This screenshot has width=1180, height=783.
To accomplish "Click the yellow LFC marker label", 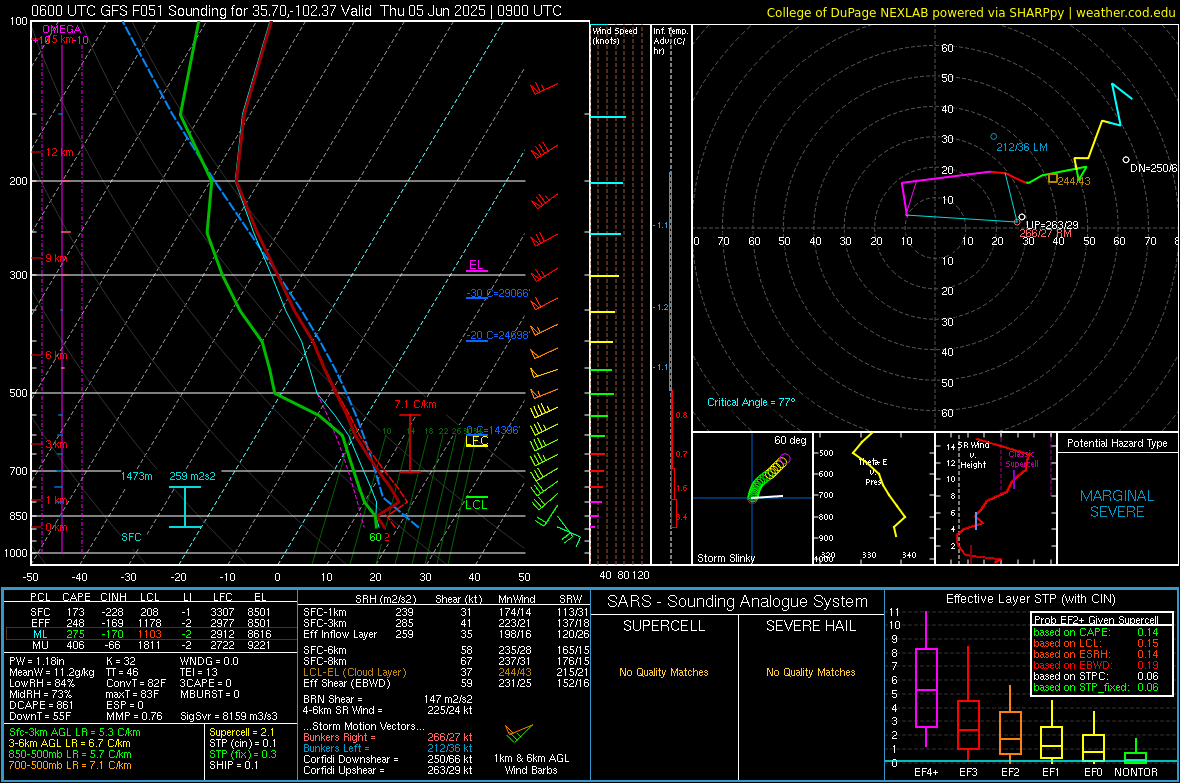I will (476, 441).
